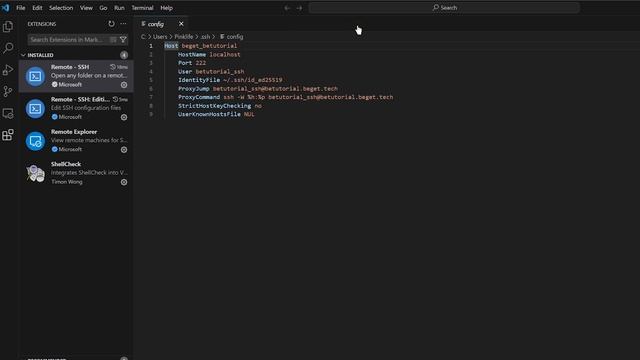Manage Remote - SSH: Editing extension gear

click(x=124, y=117)
